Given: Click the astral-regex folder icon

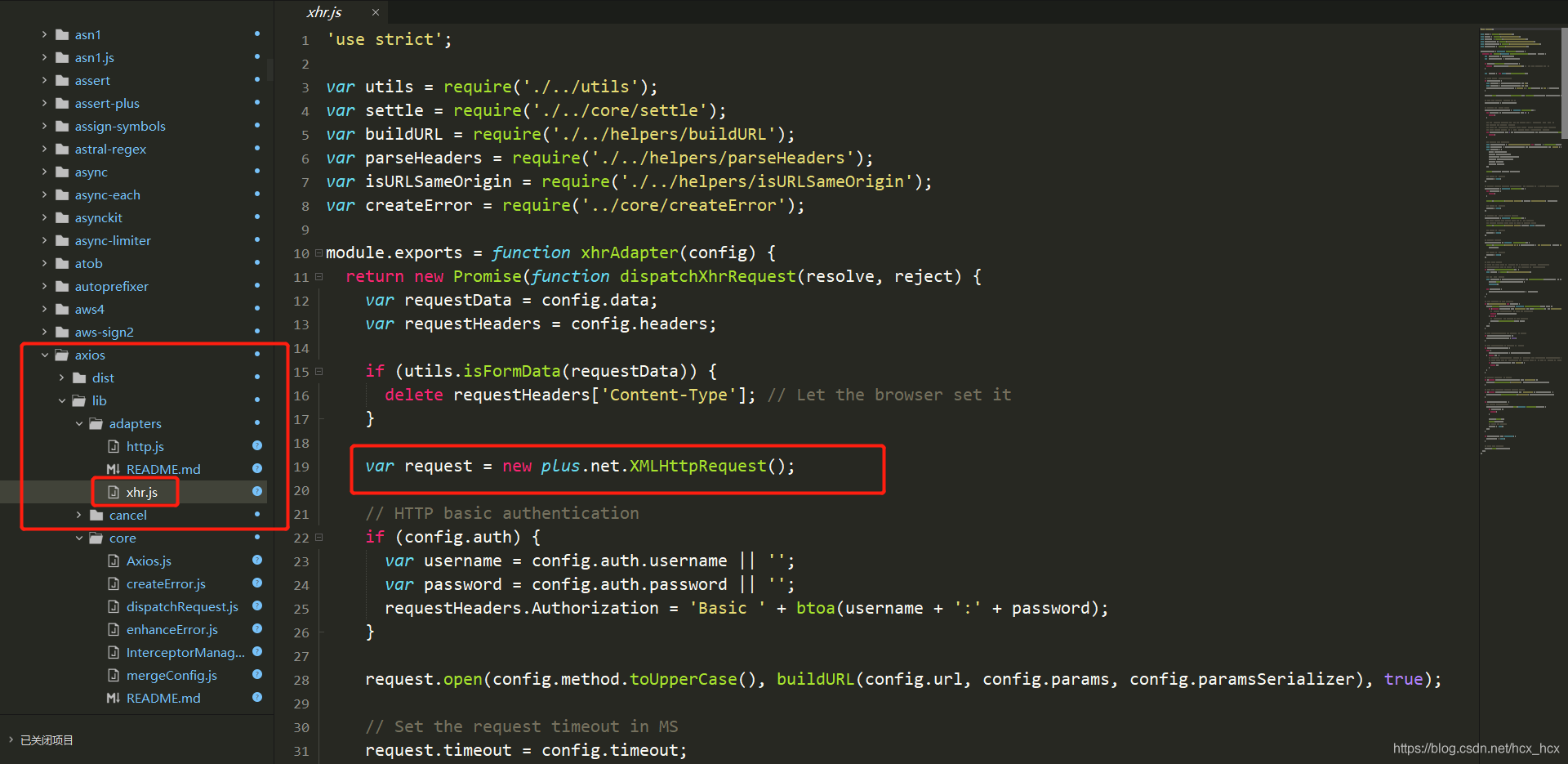Looking at the screenshot, I should point(62,149).
